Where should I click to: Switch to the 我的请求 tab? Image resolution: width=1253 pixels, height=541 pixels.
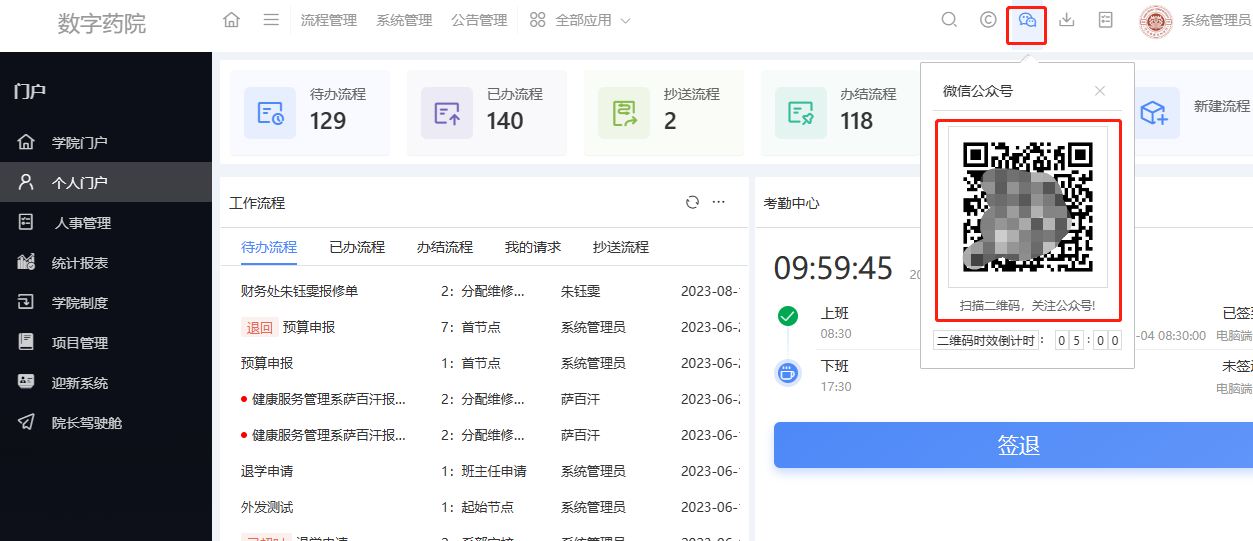[x=533, y=247]
